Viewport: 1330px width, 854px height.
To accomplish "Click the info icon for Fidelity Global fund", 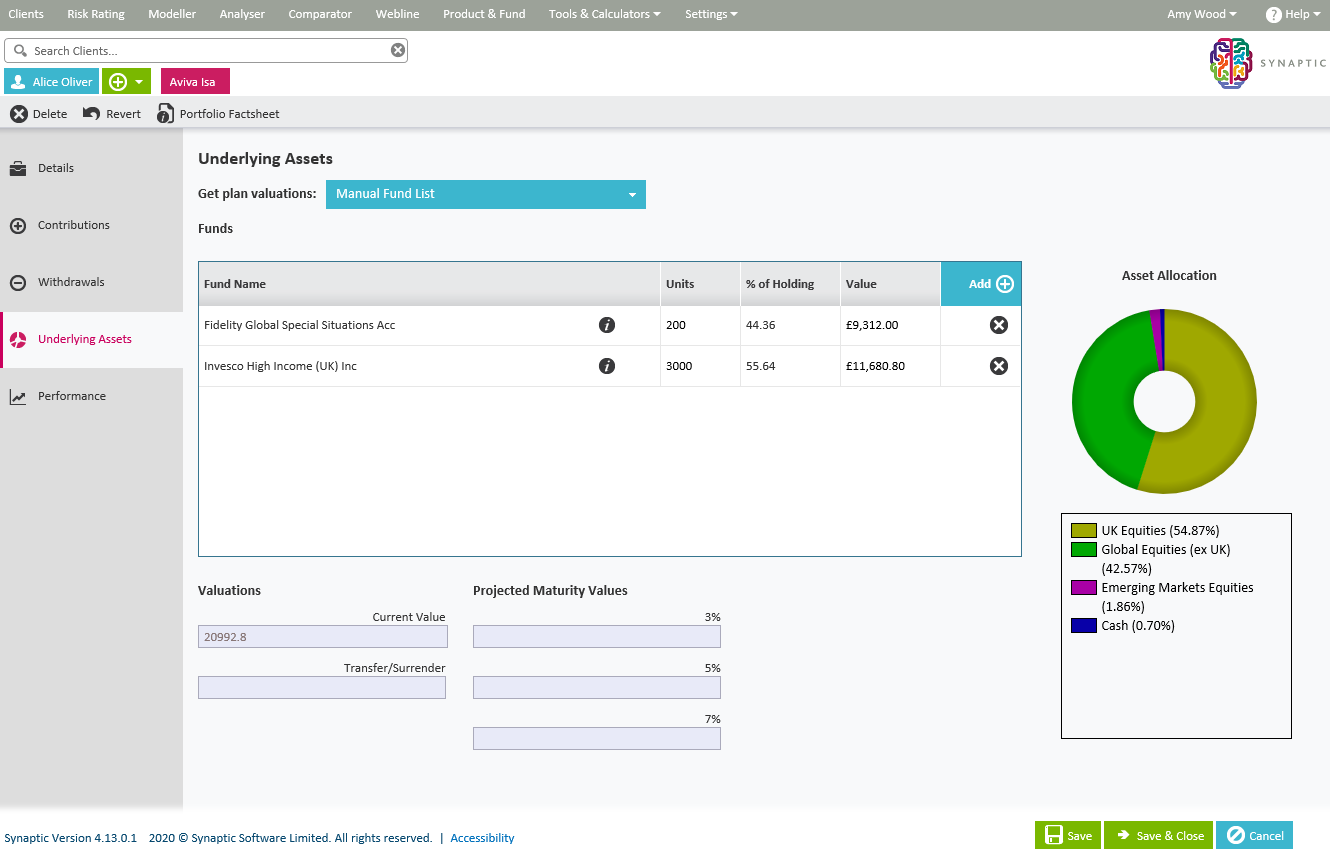I will [606, 325].
